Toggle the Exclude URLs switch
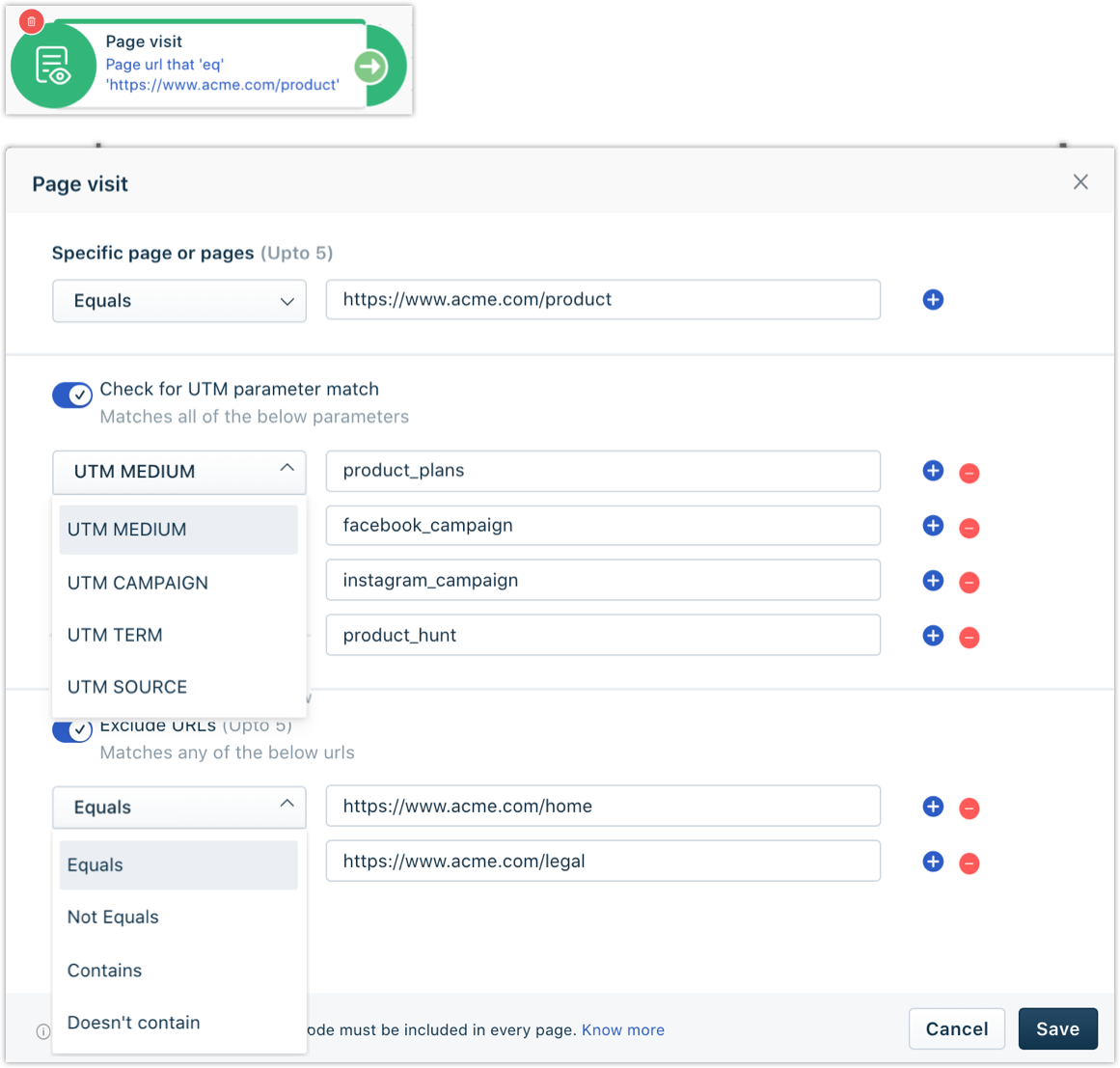The width and height of the screenshot is (1120, 1068). (72, 730)
